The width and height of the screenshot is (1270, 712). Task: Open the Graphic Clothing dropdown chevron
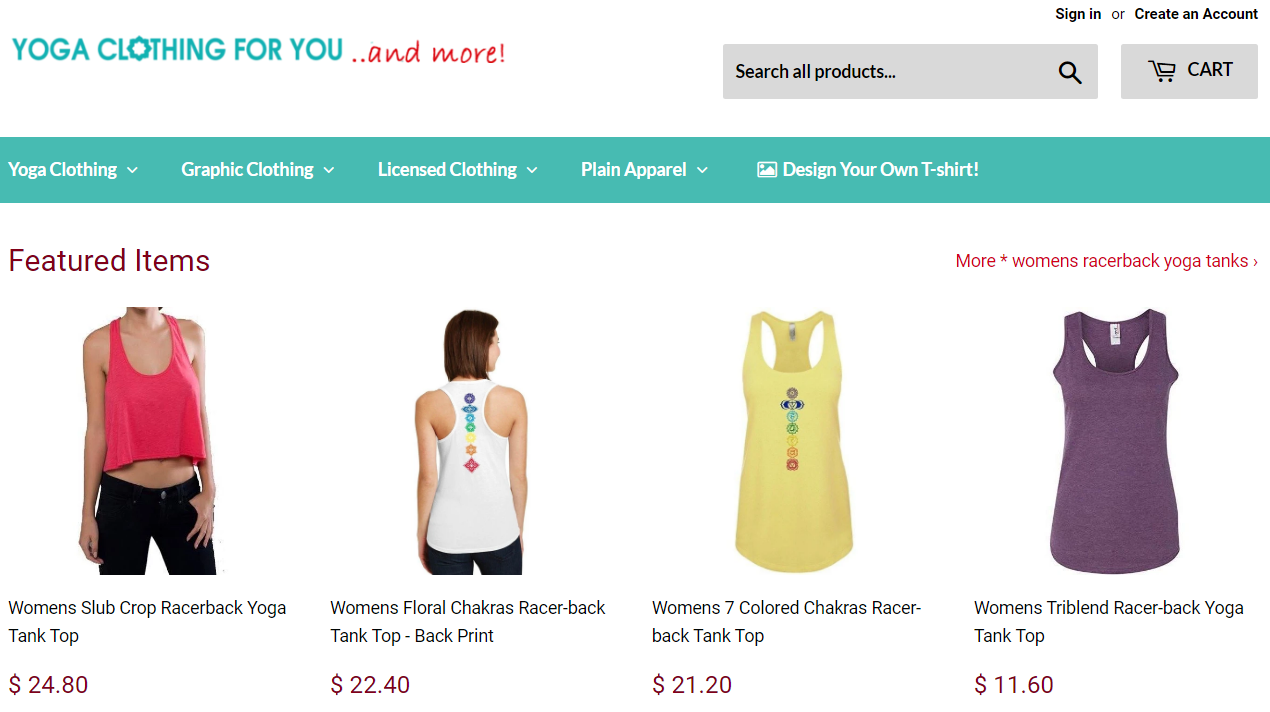pyautogui.click(x=328, y=170)
